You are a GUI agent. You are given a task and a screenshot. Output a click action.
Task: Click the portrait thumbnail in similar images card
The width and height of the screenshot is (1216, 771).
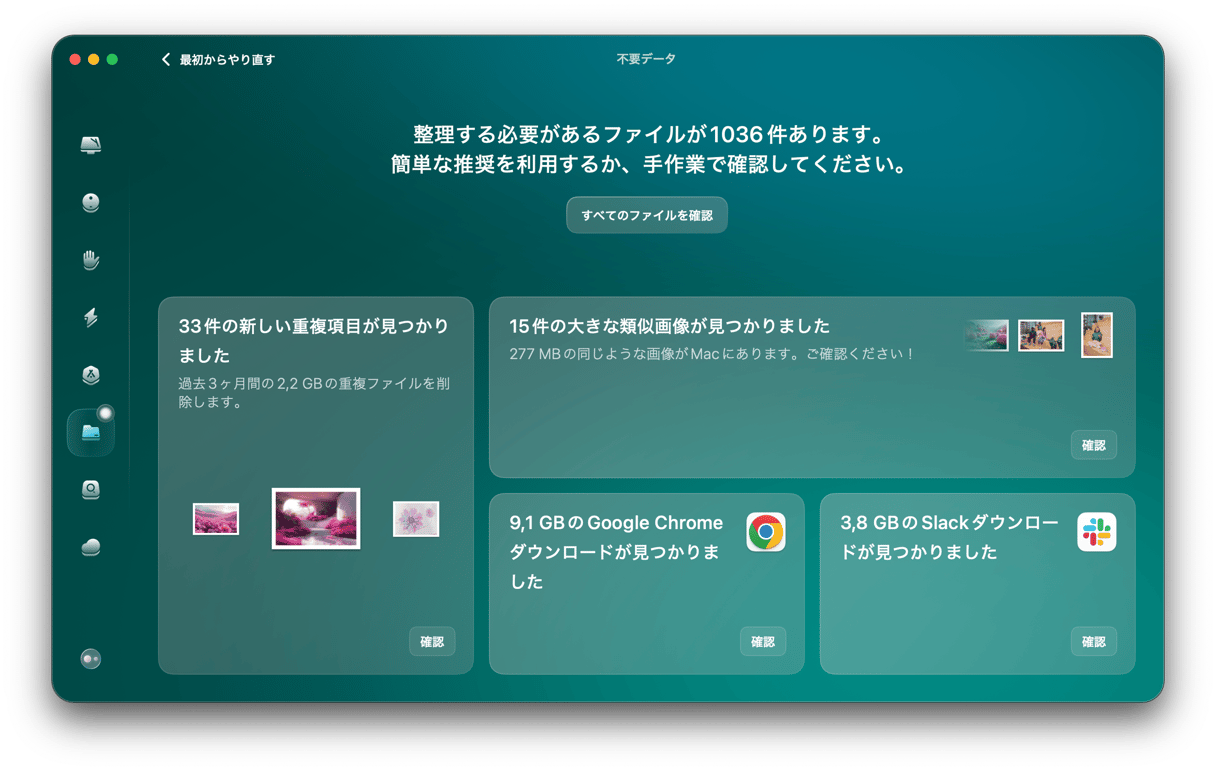click(1096, 335)
